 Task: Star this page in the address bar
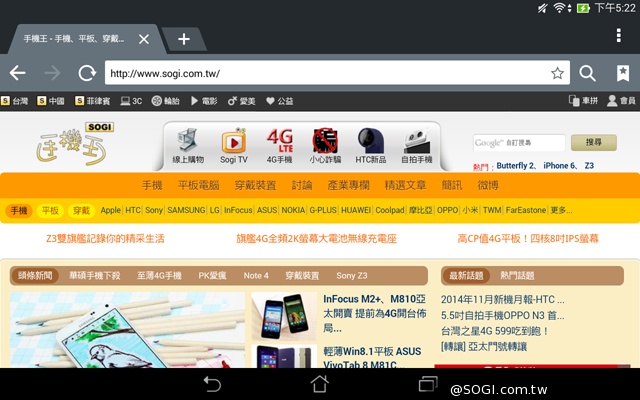click(x=557, y=73)
